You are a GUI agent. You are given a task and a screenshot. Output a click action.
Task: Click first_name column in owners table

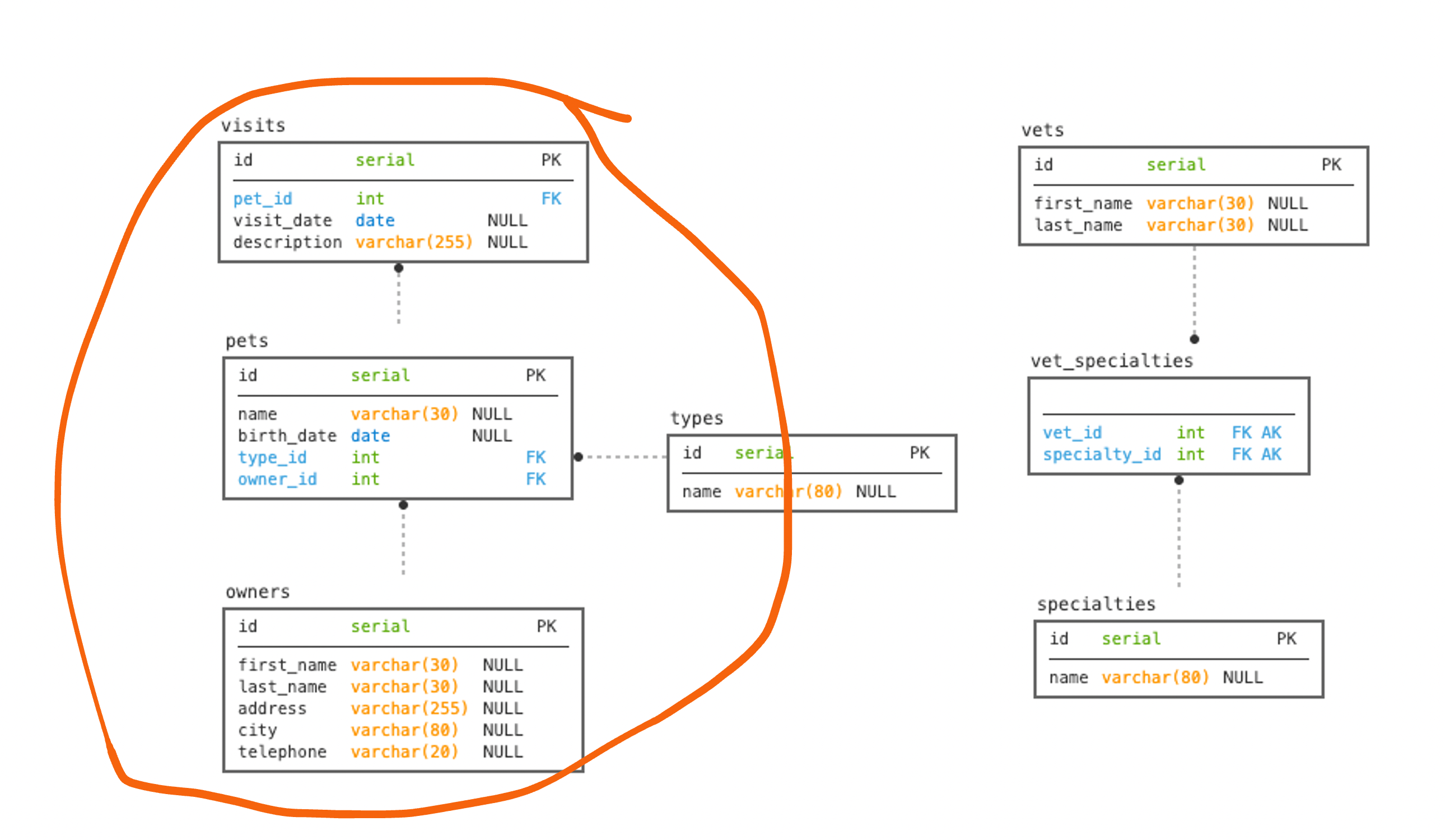point(288,666)
